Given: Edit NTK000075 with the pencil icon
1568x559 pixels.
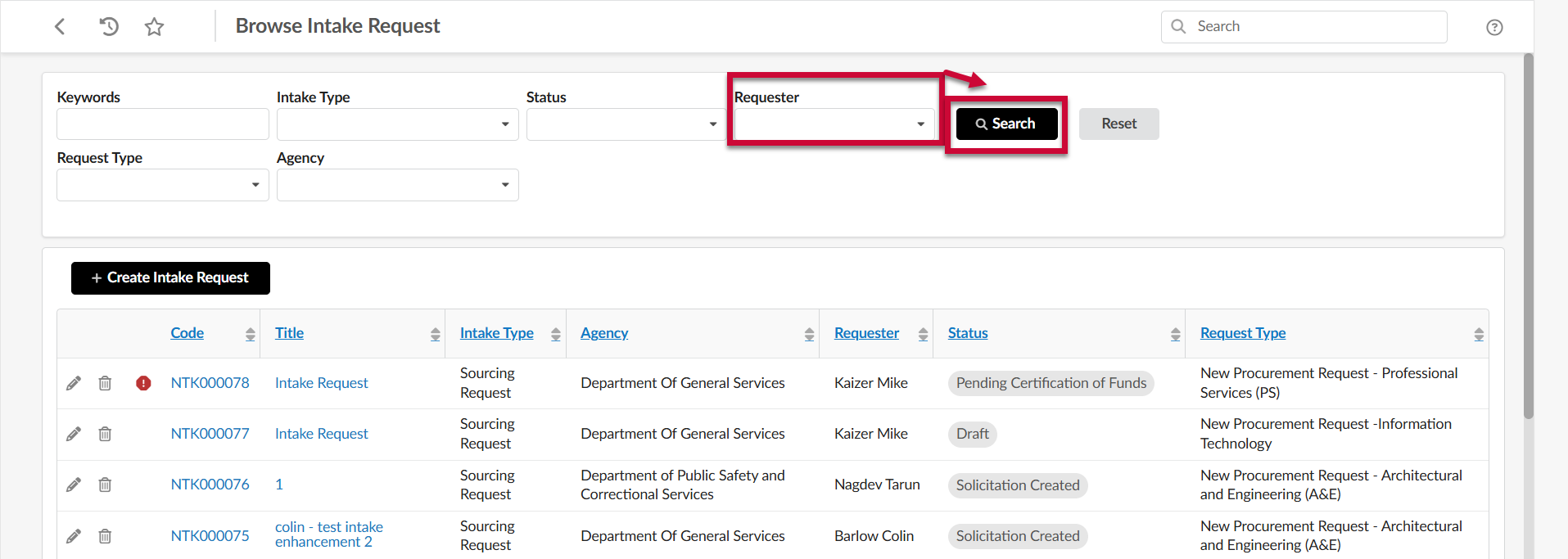Looking at the screenshot, I should tap(74, 536).
